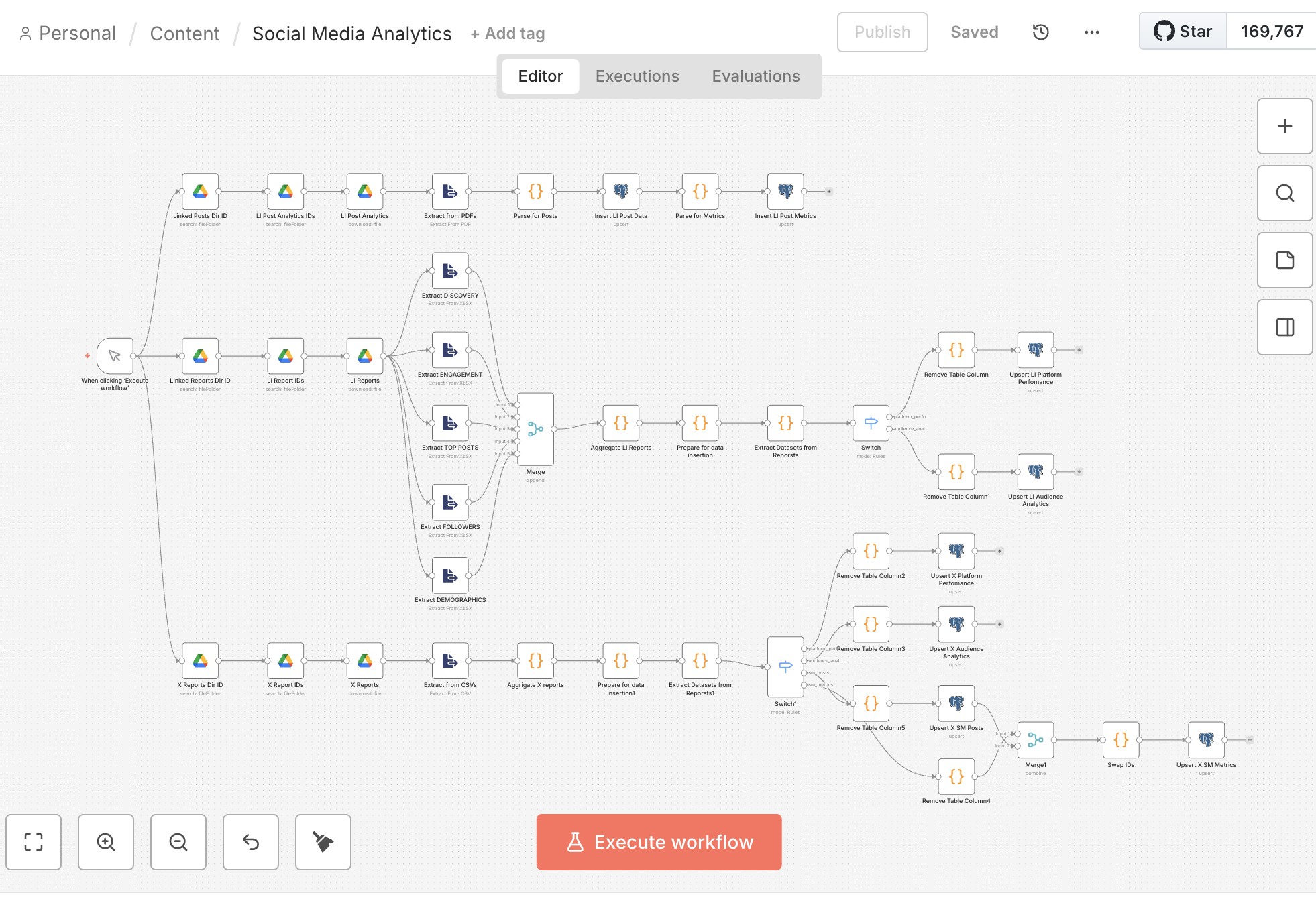Click the Execute workflow button
Screen dimensions: 1316x897
(658, 842)
